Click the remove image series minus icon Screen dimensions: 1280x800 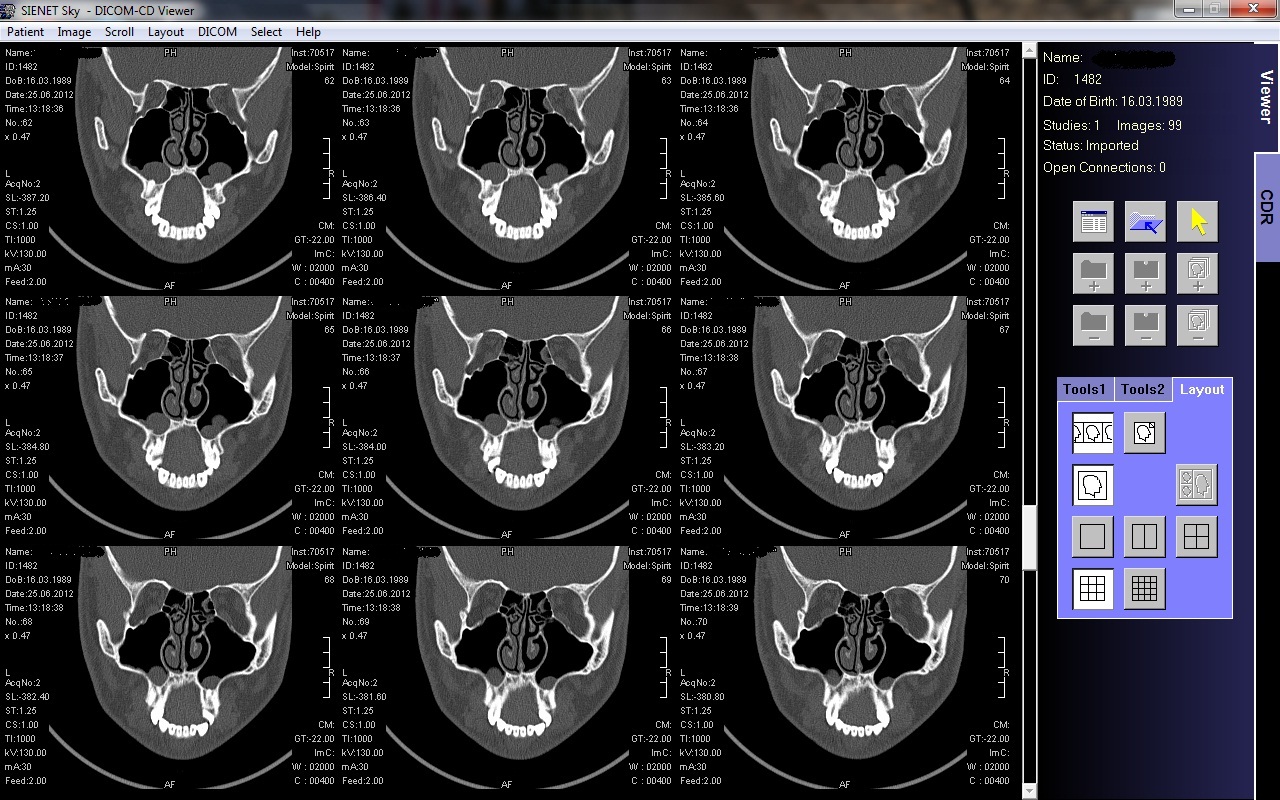(x=1197, y=326)
